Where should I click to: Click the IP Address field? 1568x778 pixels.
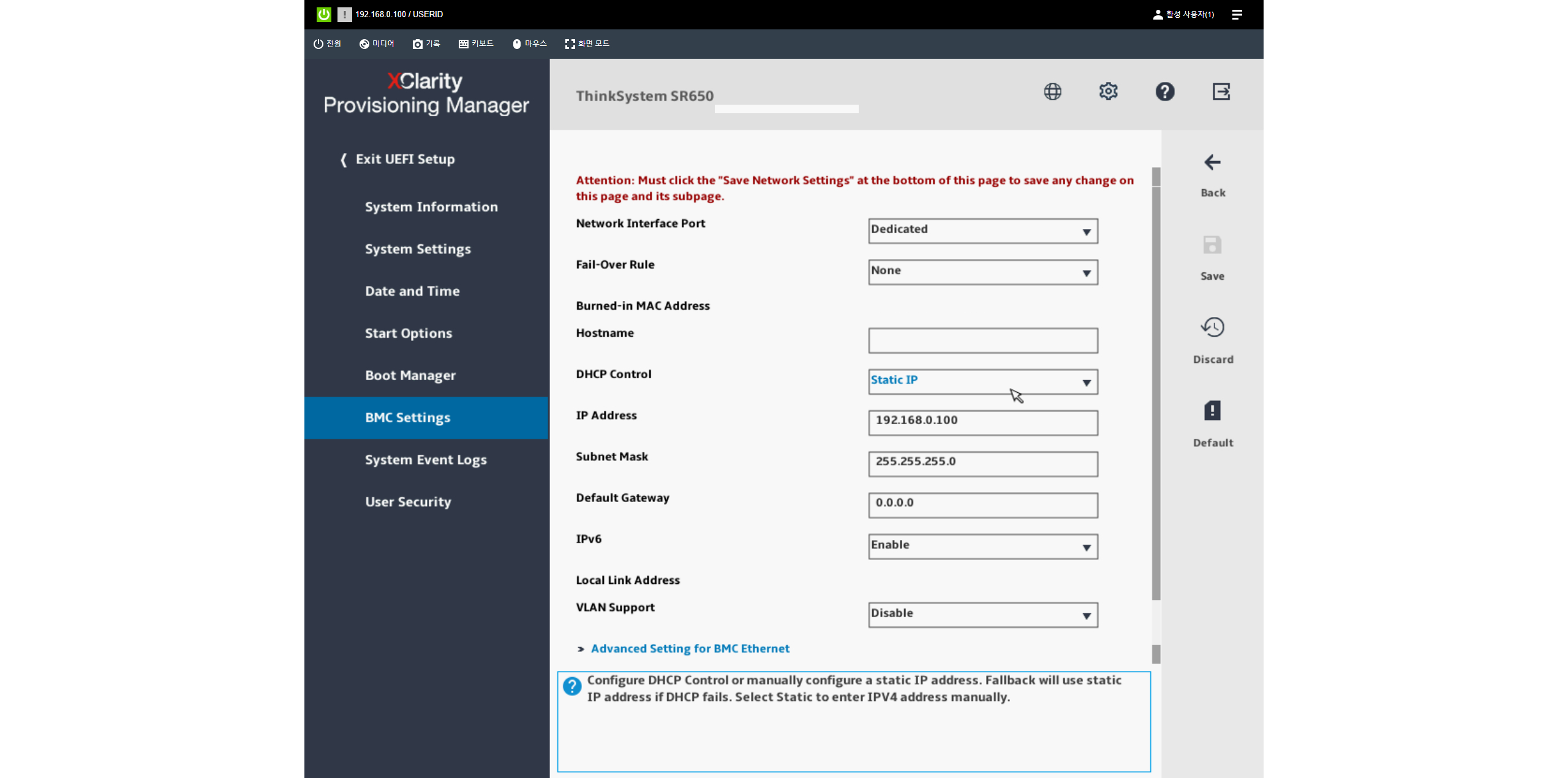[982, 422]
